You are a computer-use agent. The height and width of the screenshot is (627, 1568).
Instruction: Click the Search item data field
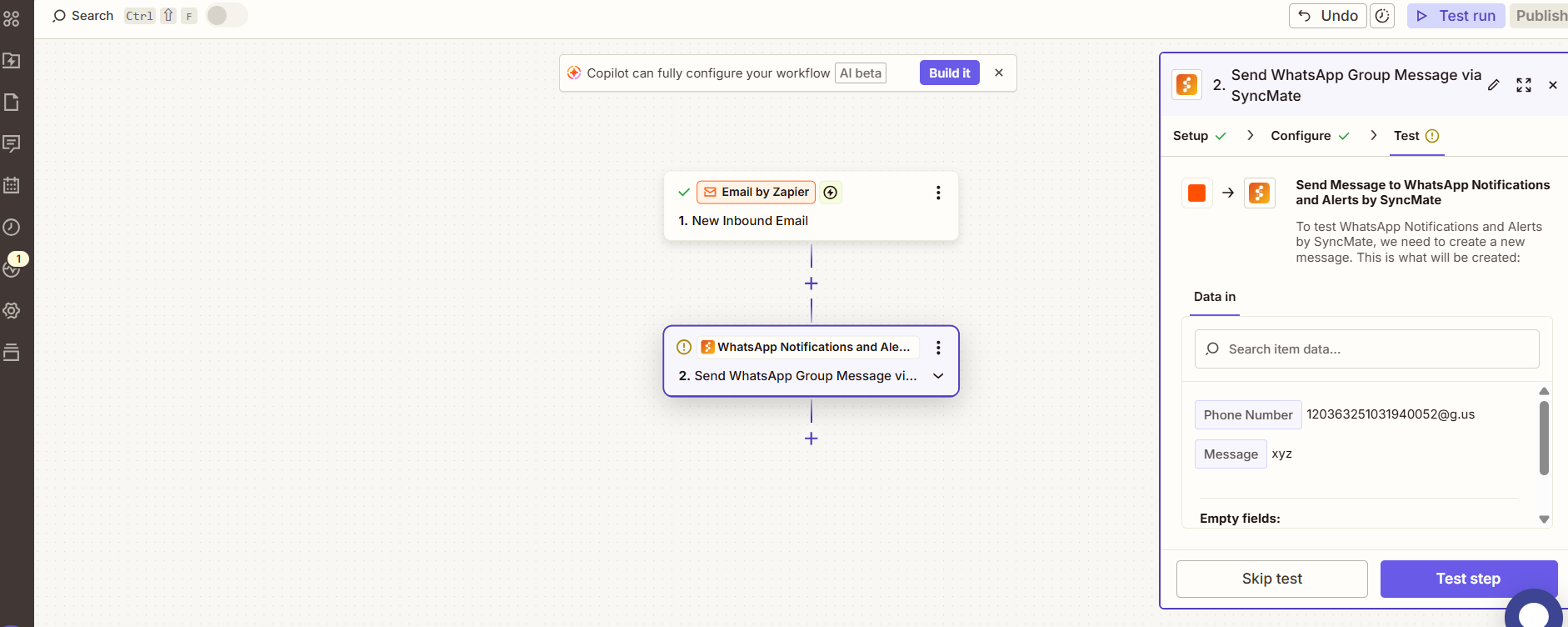(x=1366, y=349)
